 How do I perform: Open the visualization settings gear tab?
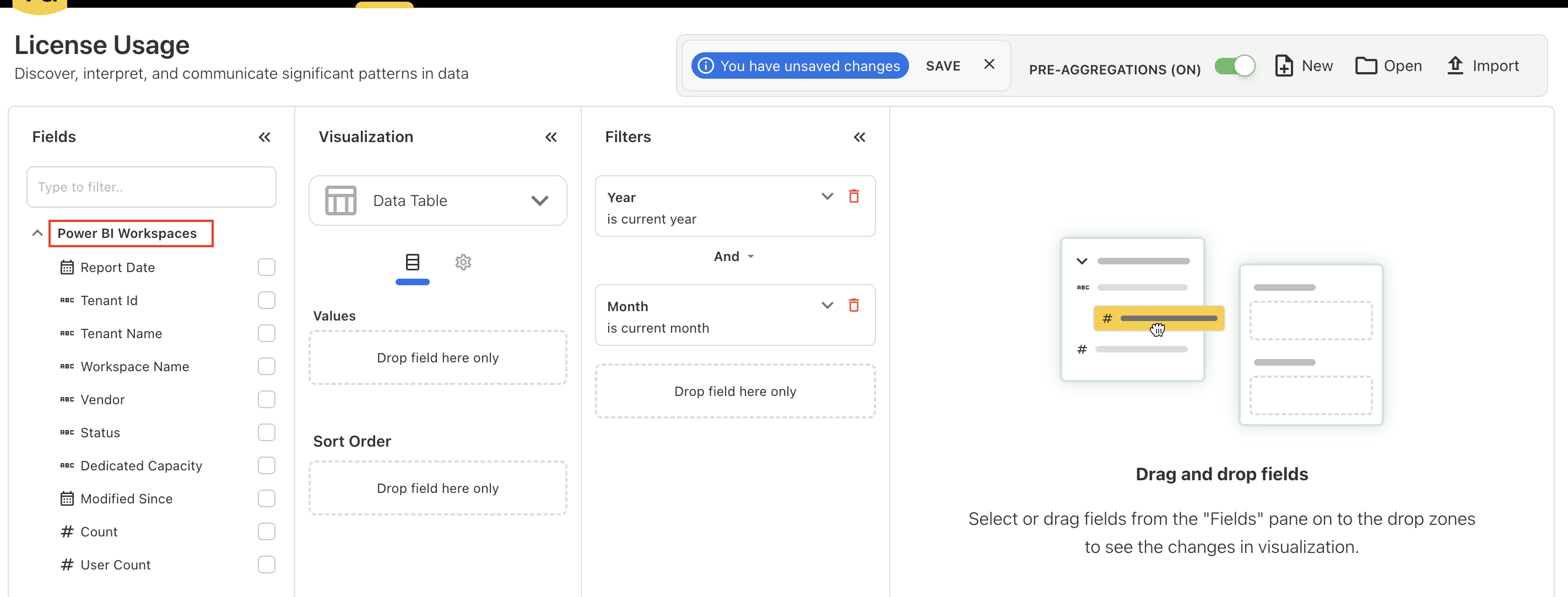(x=463, y=262)
